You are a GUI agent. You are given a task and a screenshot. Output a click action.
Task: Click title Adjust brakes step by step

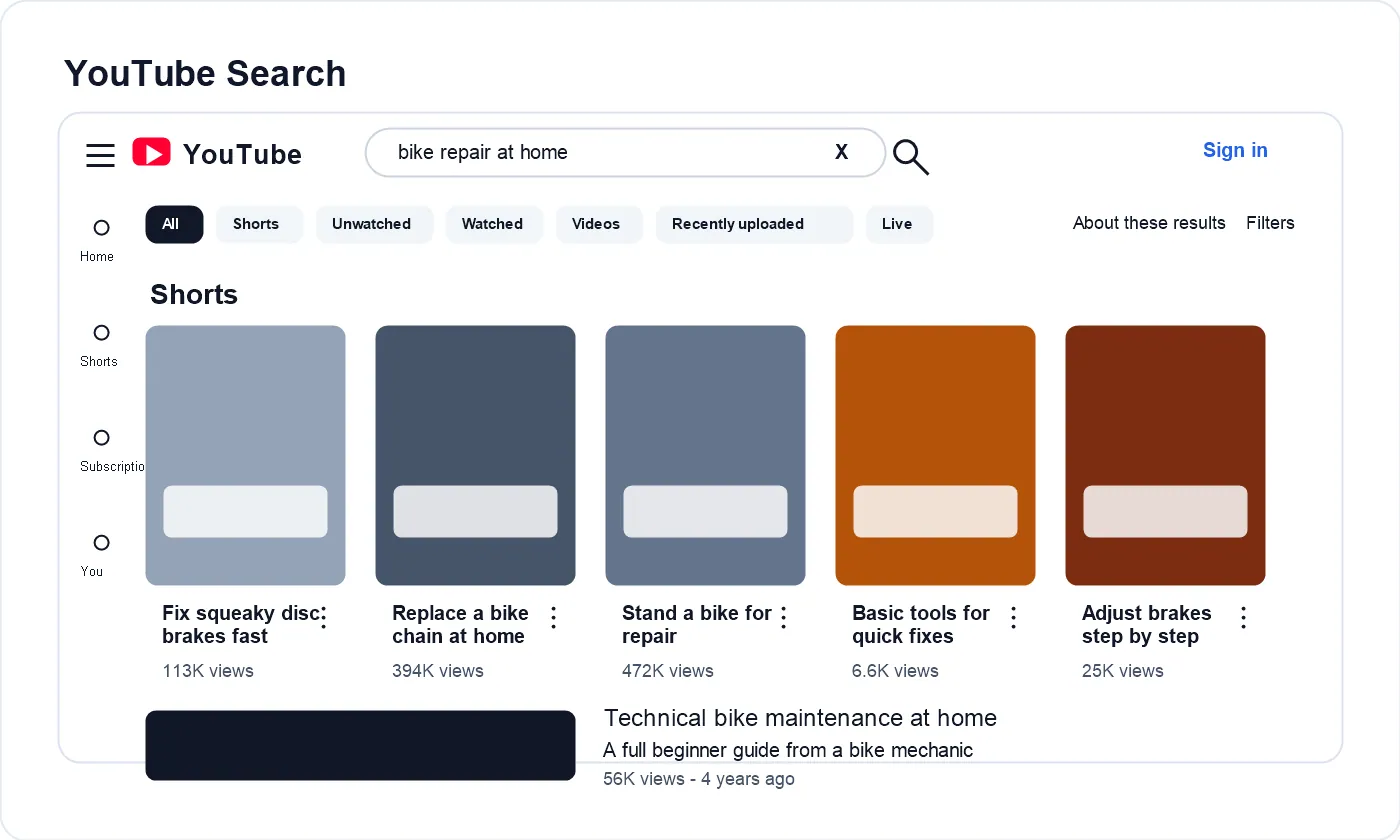[1146, 625]
